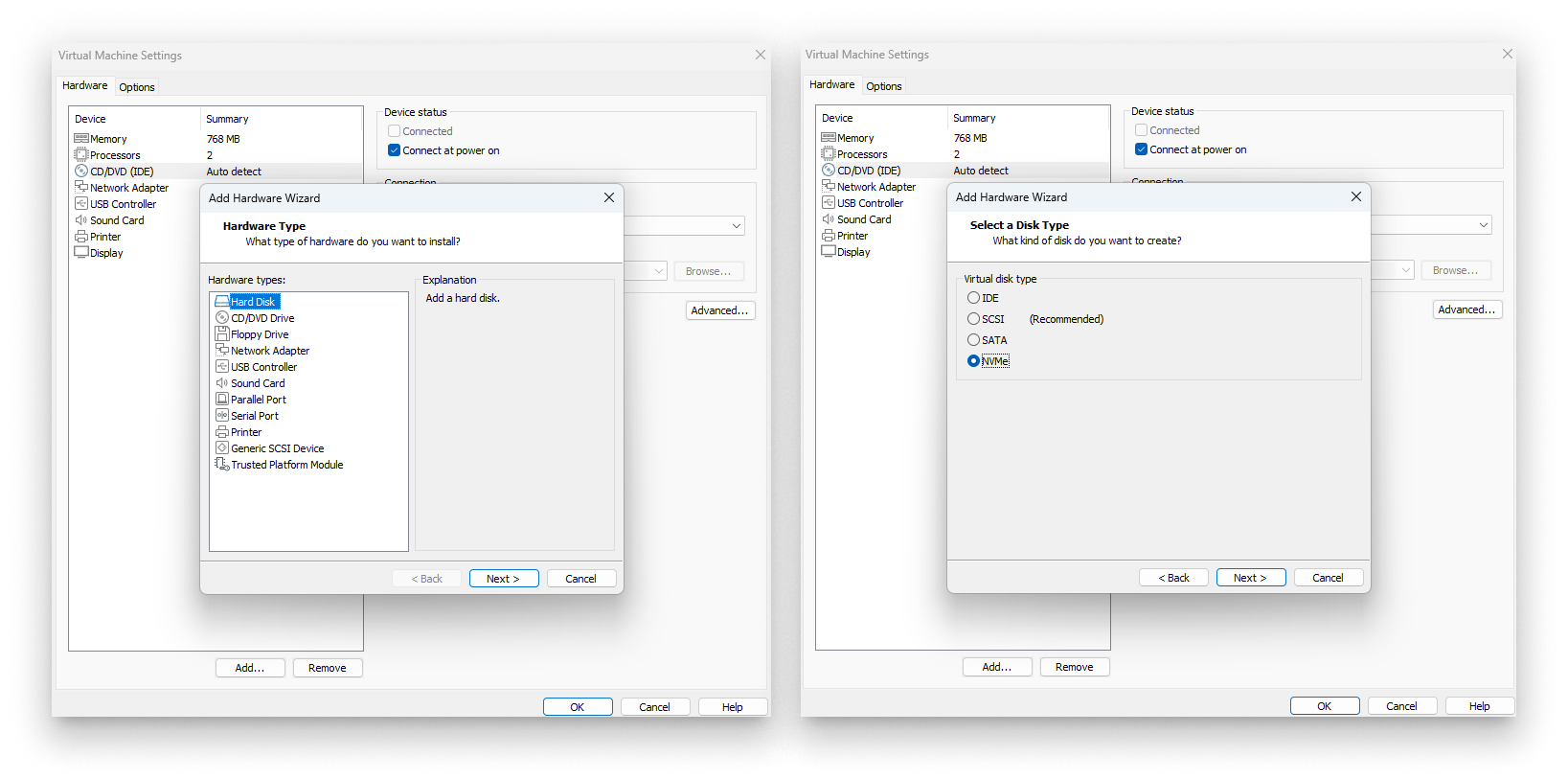The width and height of the screenshot is (1568, 779).
Task: Click Add button in left settings window
Action: click(250, 668)
